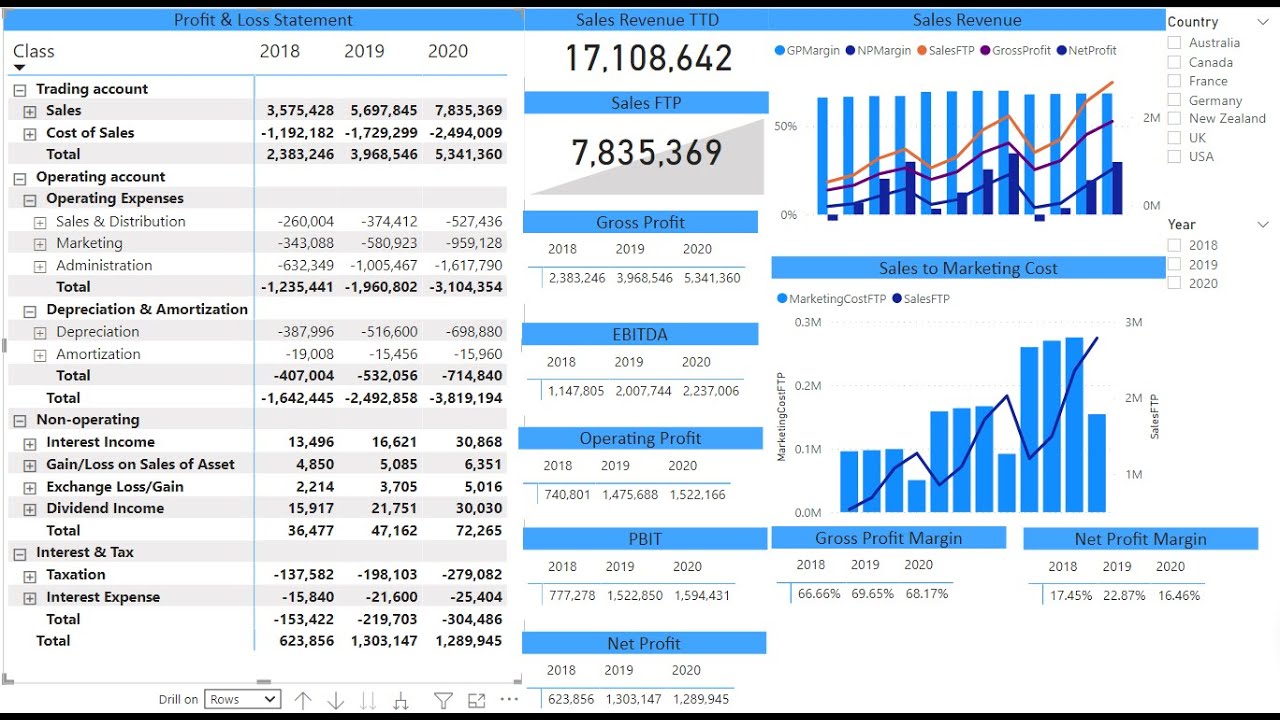The width and height of the screenshot is (1280, 720).
Task: Click the drill up arrow icon
Action: [x=303, y=700]
